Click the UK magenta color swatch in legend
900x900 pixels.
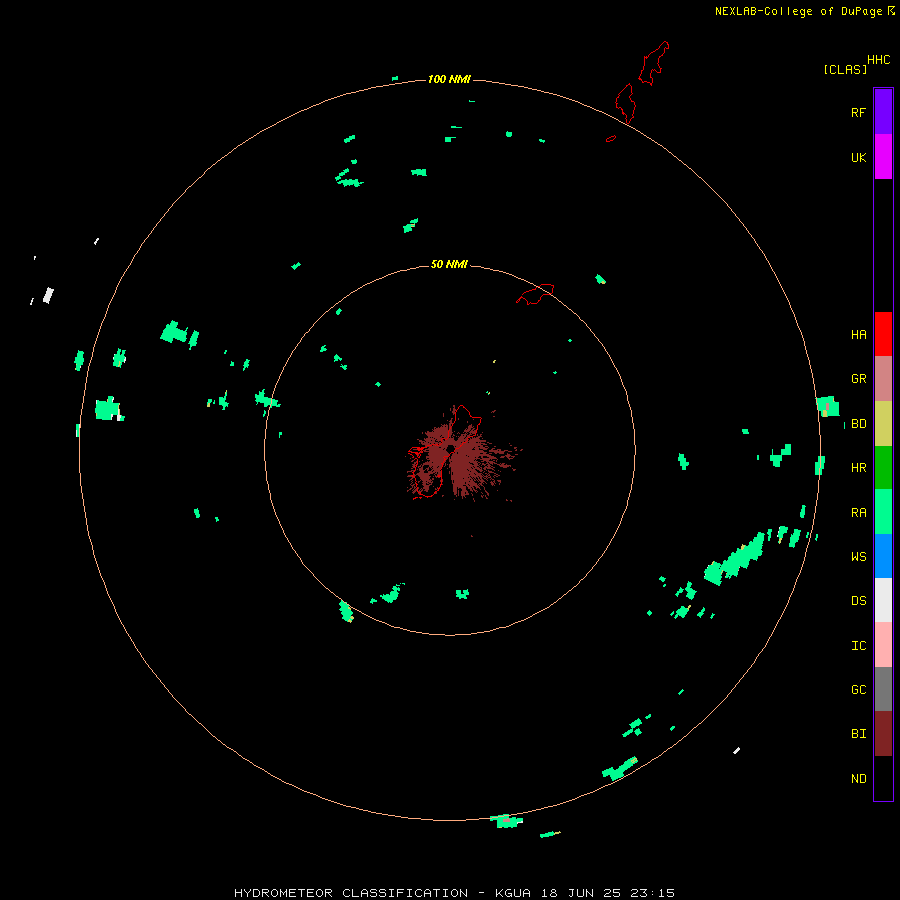point(883,157)
